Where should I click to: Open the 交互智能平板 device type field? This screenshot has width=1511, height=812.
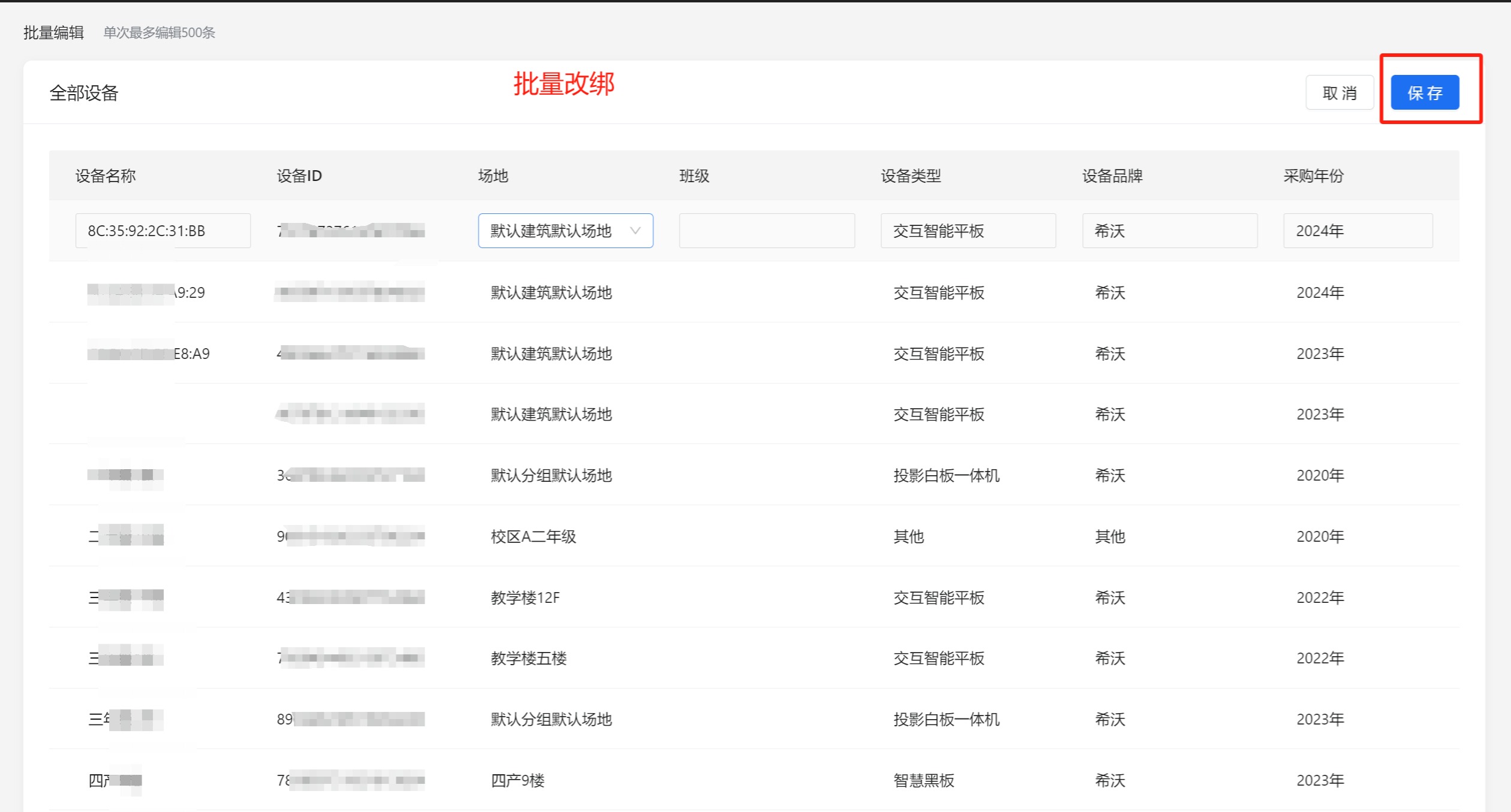pos(967,231)
